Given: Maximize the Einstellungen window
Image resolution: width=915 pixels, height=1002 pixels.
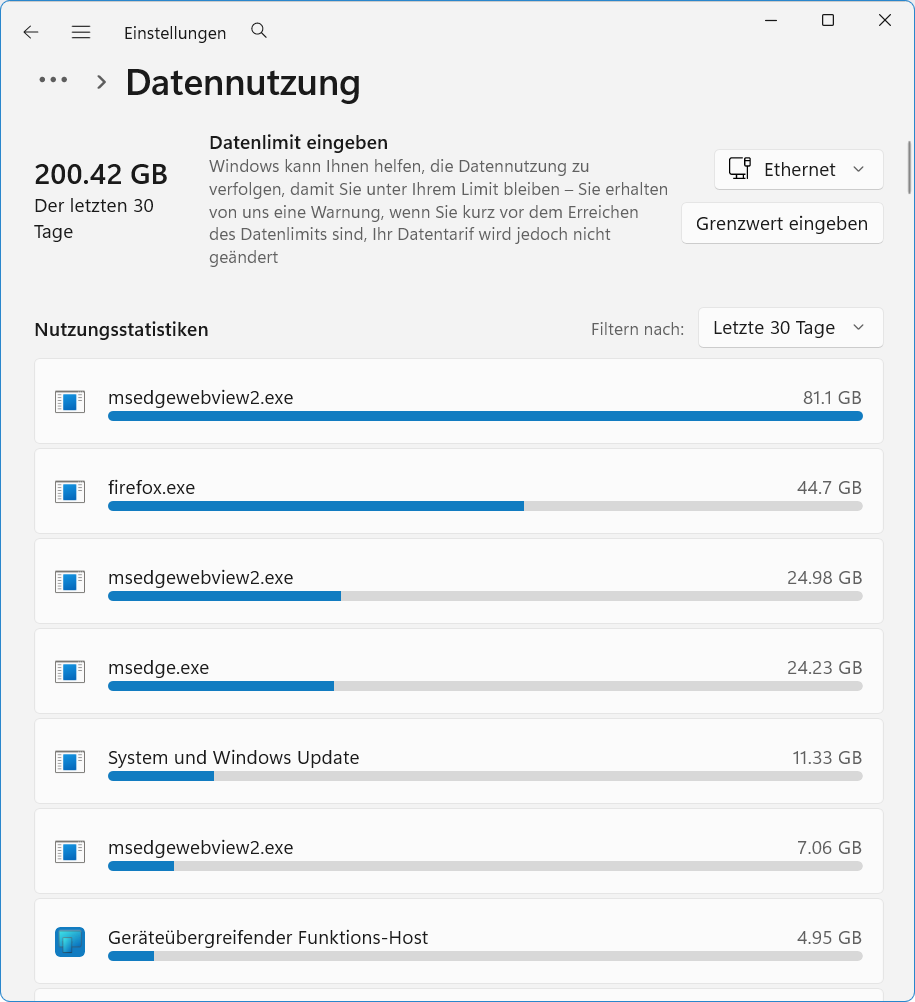Looking at the screenshot, I should [x=828, y=20].
